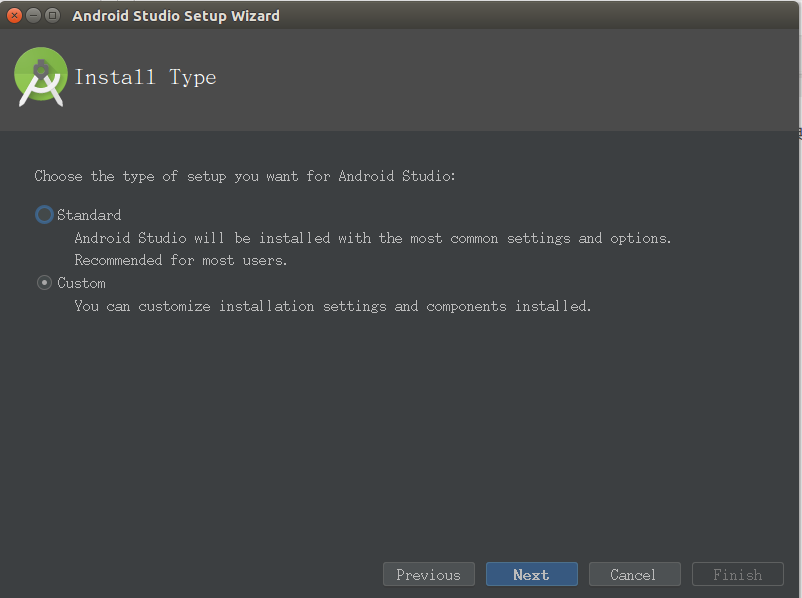
Task: Click the greyed-out Finish button
Action: point(738,574)
